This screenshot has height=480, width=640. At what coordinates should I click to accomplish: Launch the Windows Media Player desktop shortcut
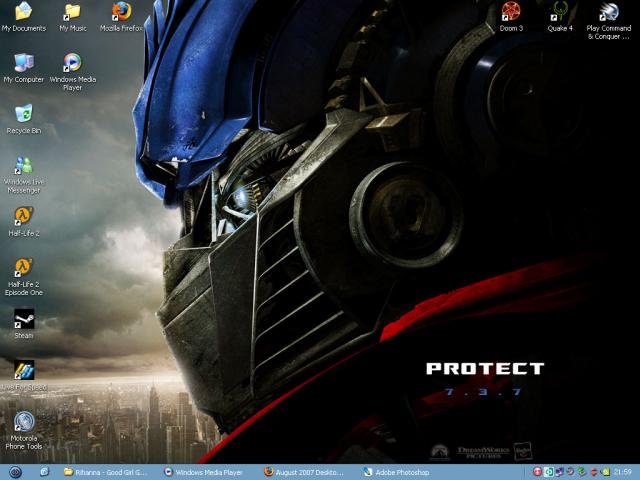[73, 72]
